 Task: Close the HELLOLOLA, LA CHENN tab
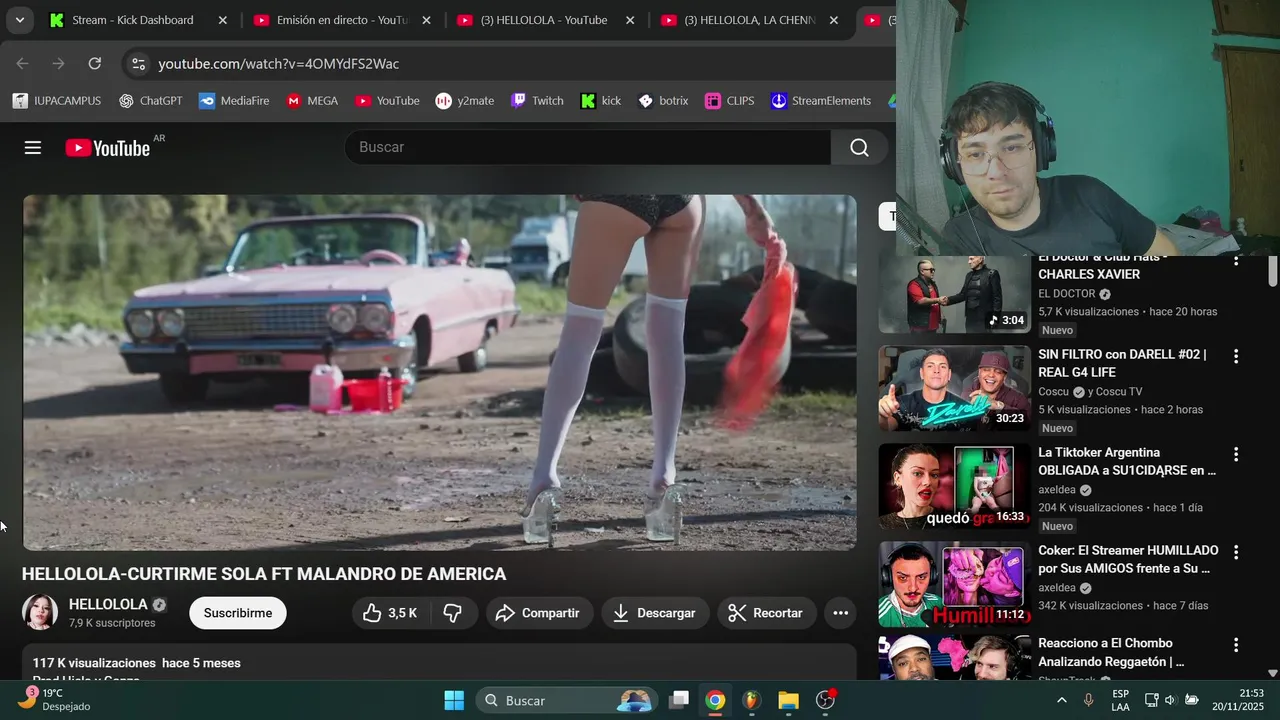click(834, 20)
